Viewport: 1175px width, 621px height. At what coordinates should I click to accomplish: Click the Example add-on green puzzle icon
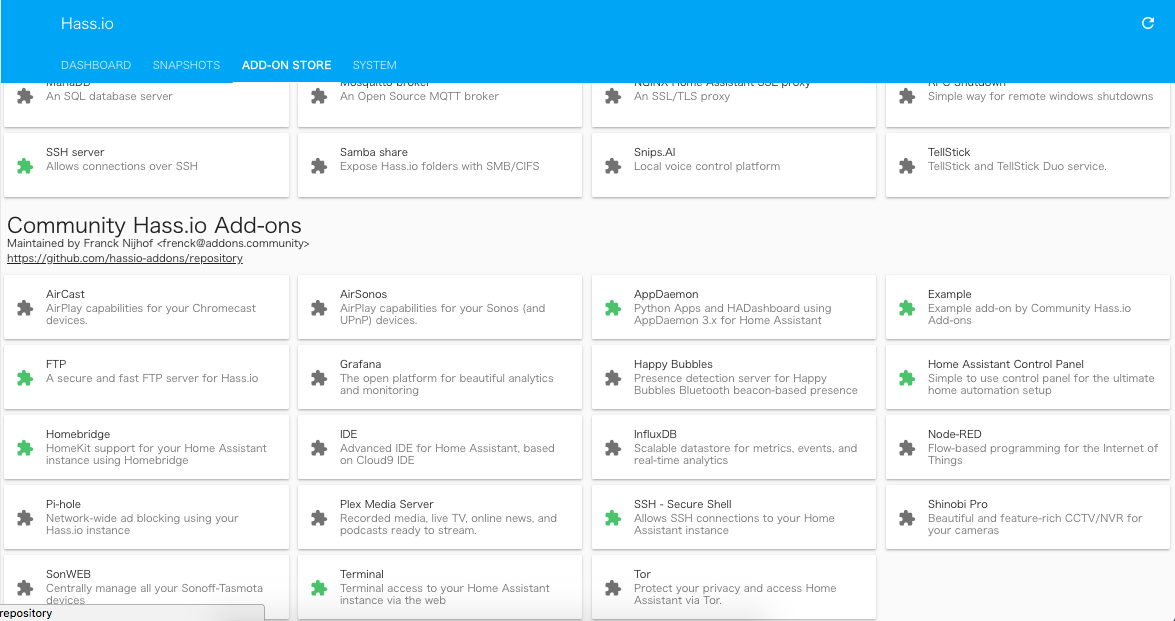(x=907, y=308)
